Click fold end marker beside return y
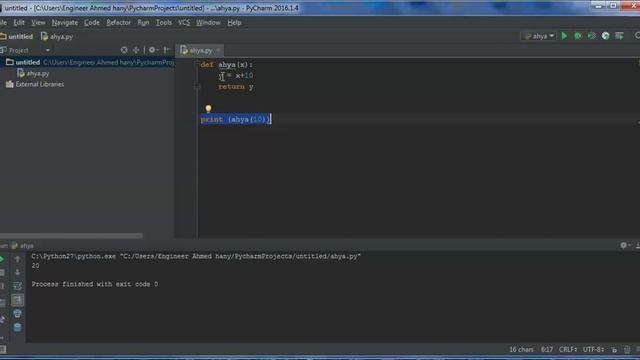Viewport: 640px width, 360px height. coord(197,87)
